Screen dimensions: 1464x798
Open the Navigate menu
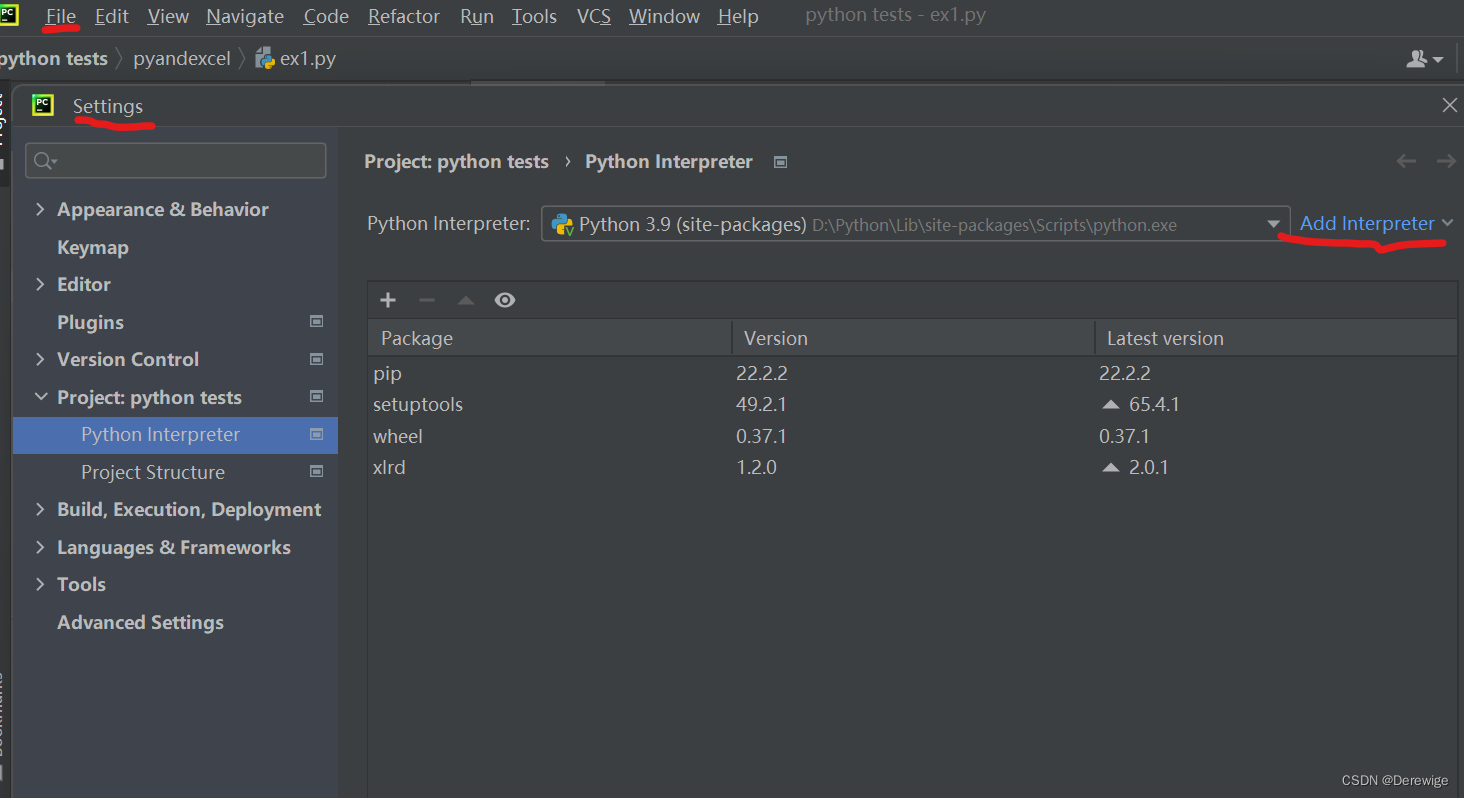[245, 16]
